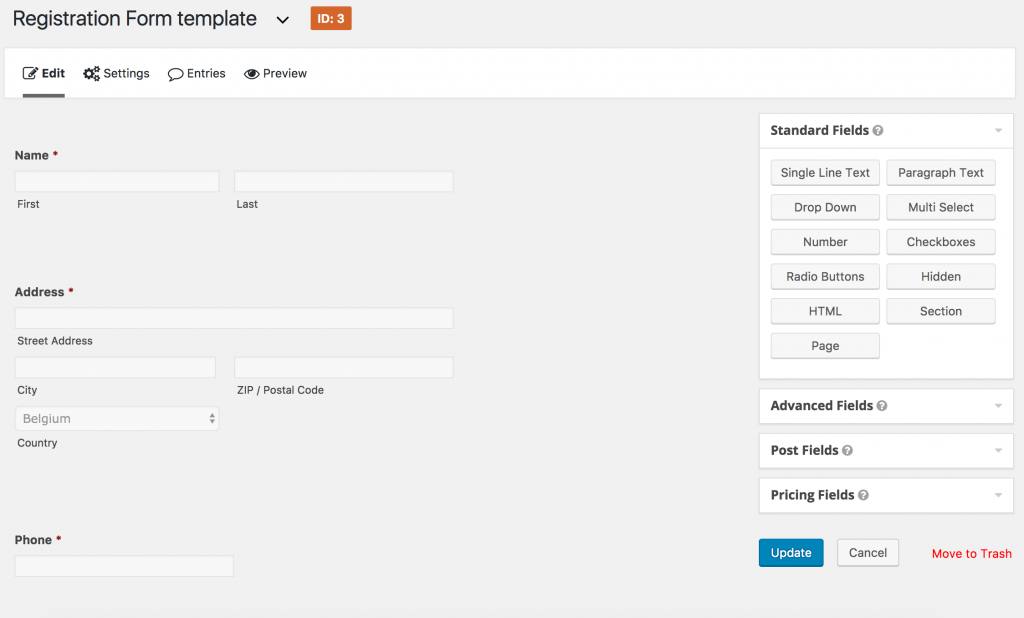Screen dimensions: 1024x618
Task: Go to the Preview tab
Action: [275, 74]
